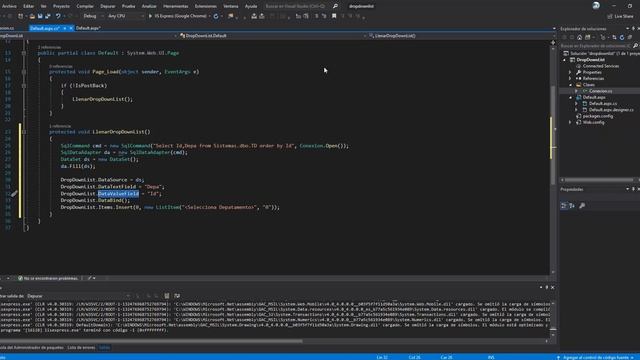Viewport: 640px width, 360px height.
Task: Open the LlenarDropDownList() member navigation dropdown
Action: tap(462, 36)
